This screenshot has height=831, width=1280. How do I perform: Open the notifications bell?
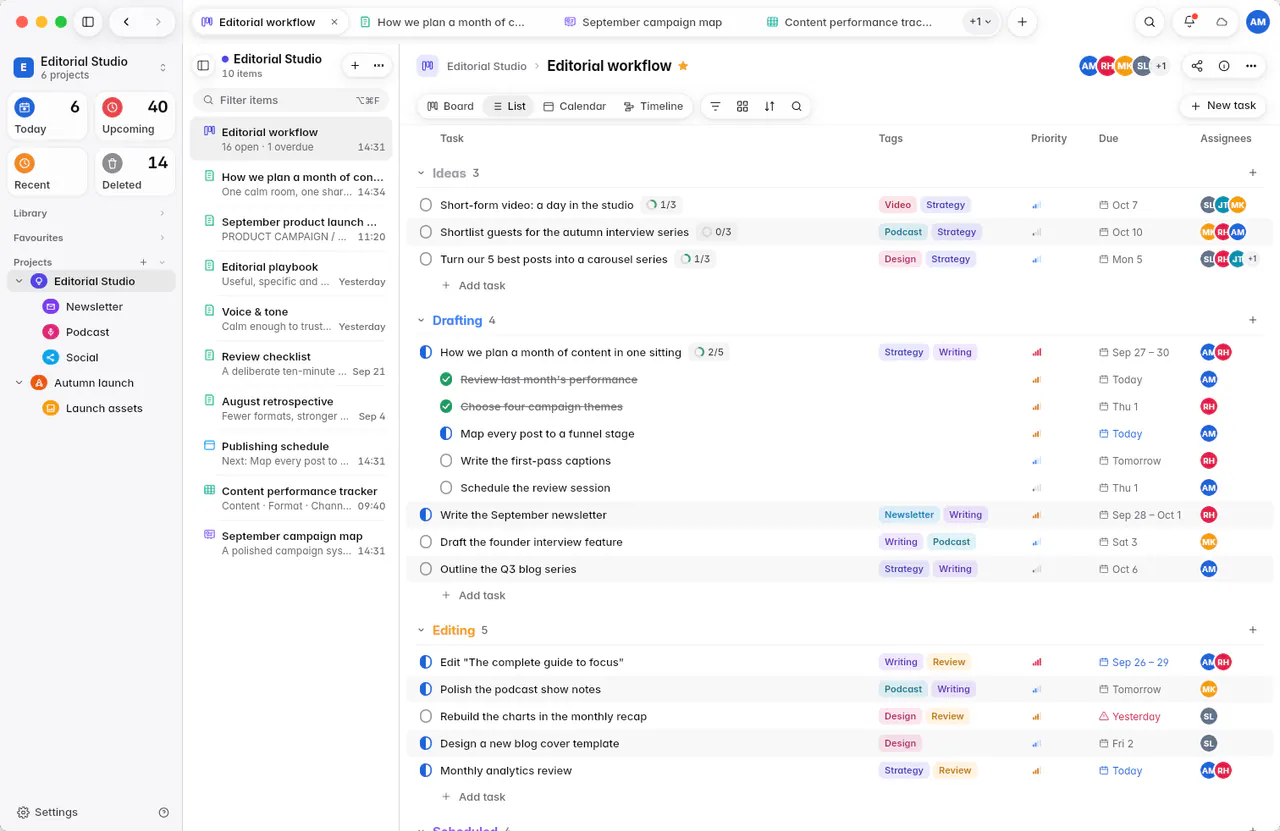click(x=1189, y=22)
